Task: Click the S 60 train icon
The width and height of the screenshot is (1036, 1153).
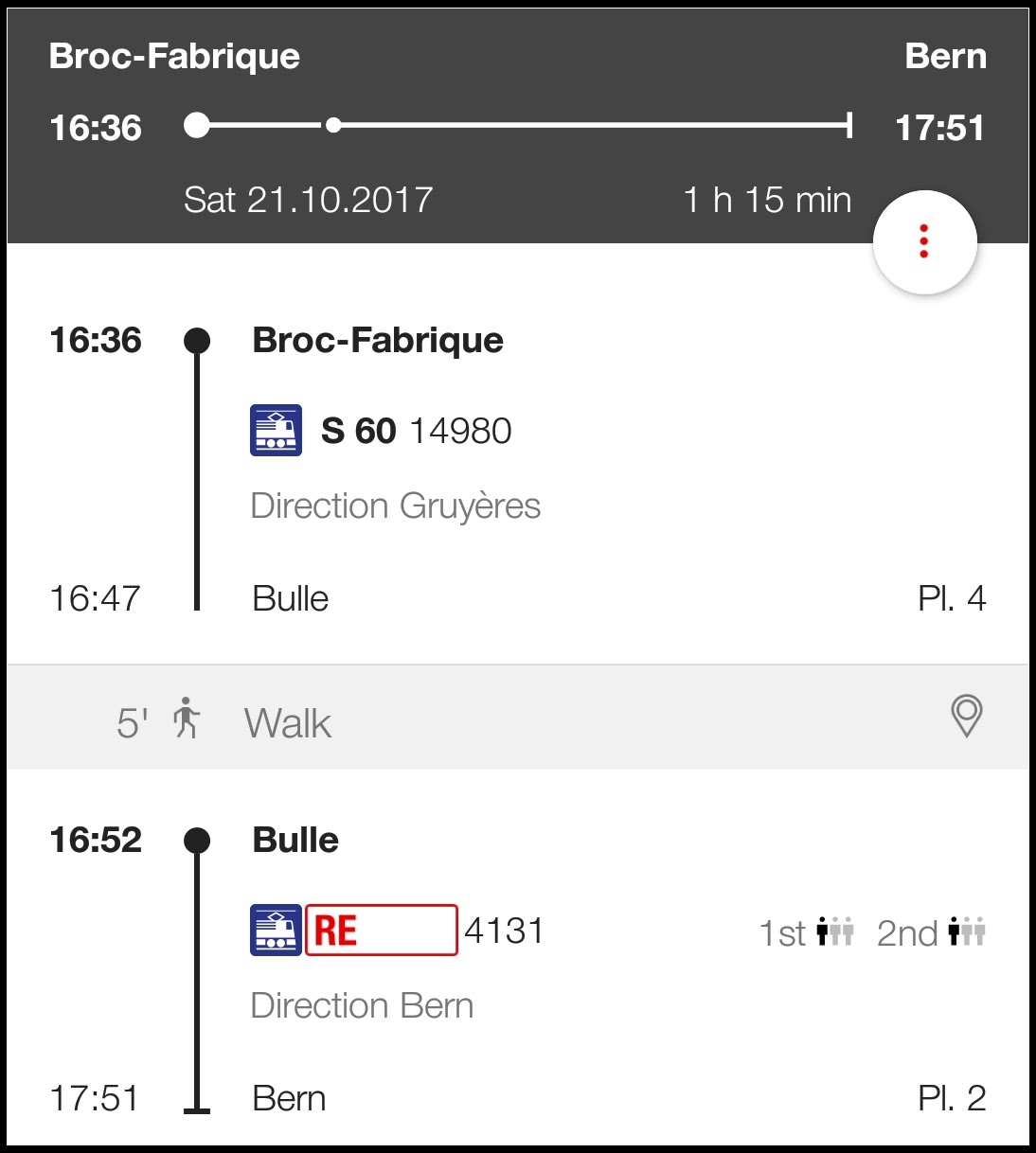Action: [x=276, y=431]
